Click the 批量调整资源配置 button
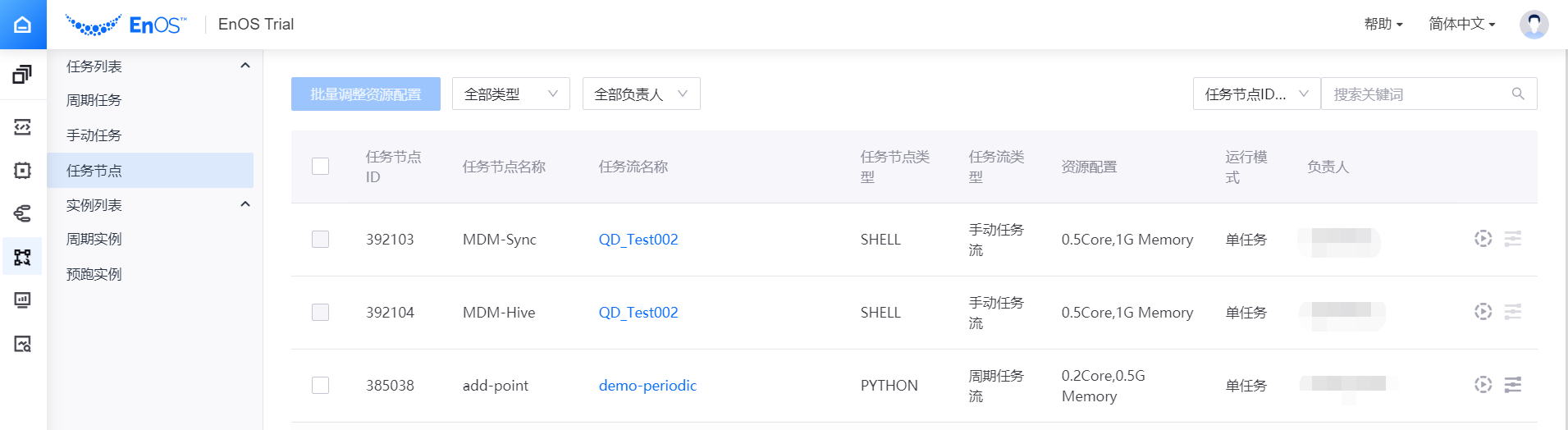The height and width of the screenshot is (430, 1568). point(365,94)
